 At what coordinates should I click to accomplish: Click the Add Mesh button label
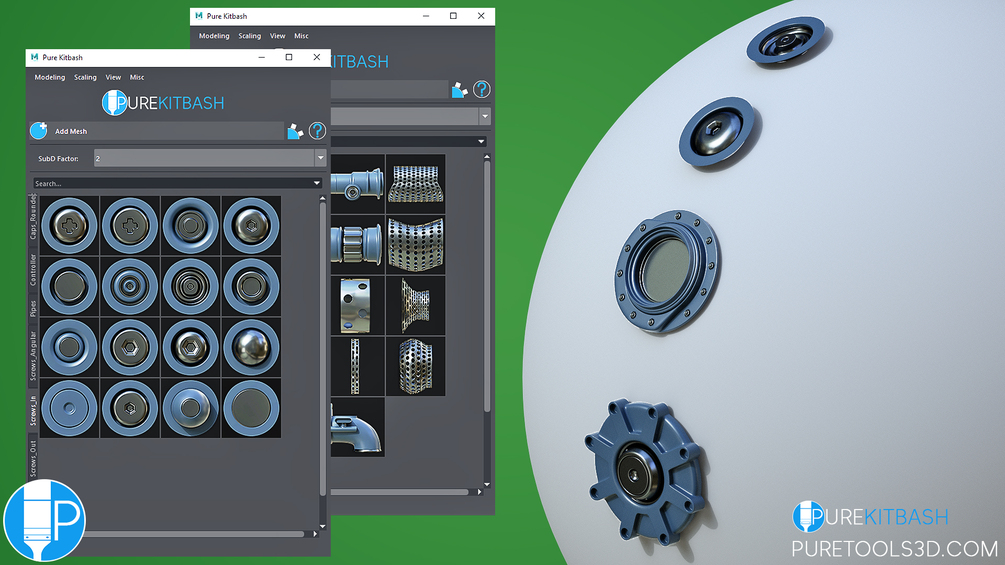[71, 131]
